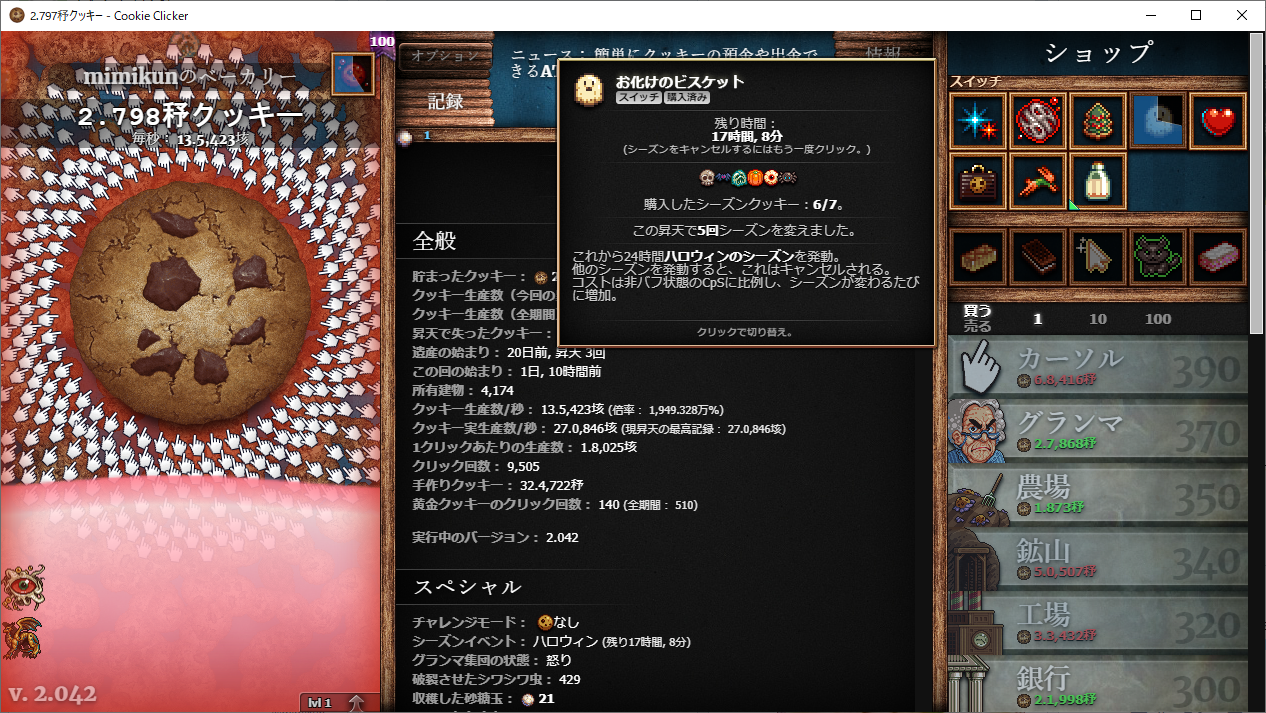The height and width of the screenshot is (713, 1266).
Task: Select the 所有建物: 4,174 stat line
Action: point(463,390)
